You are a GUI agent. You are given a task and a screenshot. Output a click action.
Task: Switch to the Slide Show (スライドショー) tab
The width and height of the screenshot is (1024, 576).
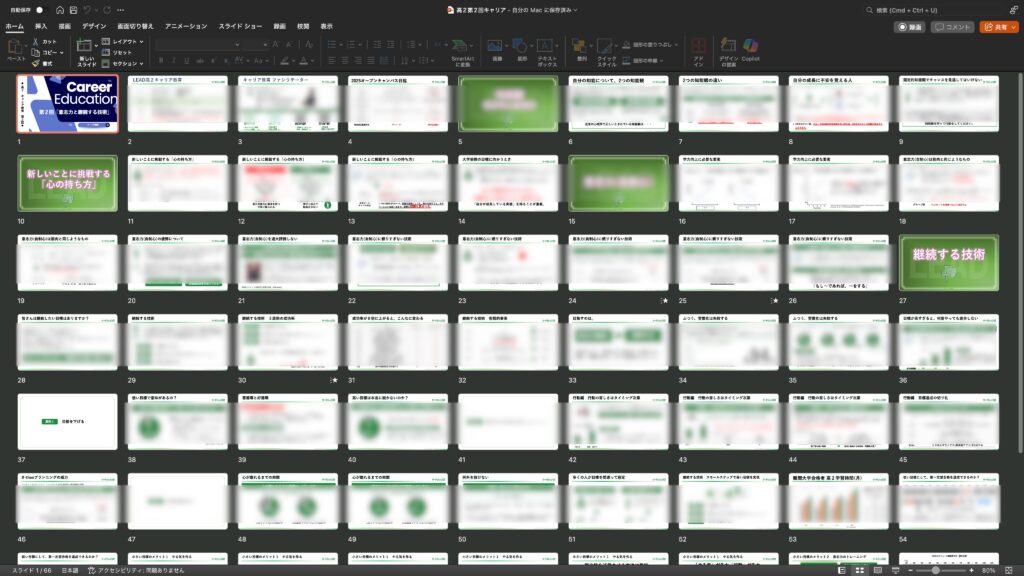click(240, 26)
